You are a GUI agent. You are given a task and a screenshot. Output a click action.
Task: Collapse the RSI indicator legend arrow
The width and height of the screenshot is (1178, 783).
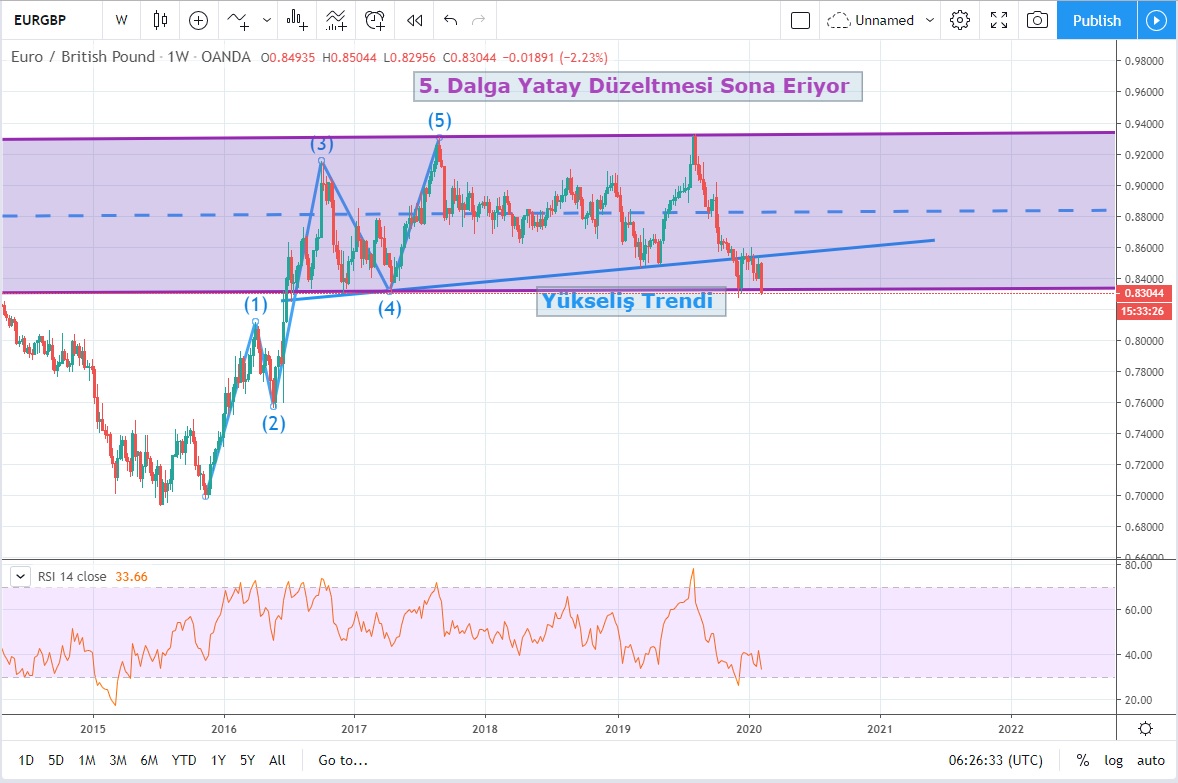pos(20,576)
